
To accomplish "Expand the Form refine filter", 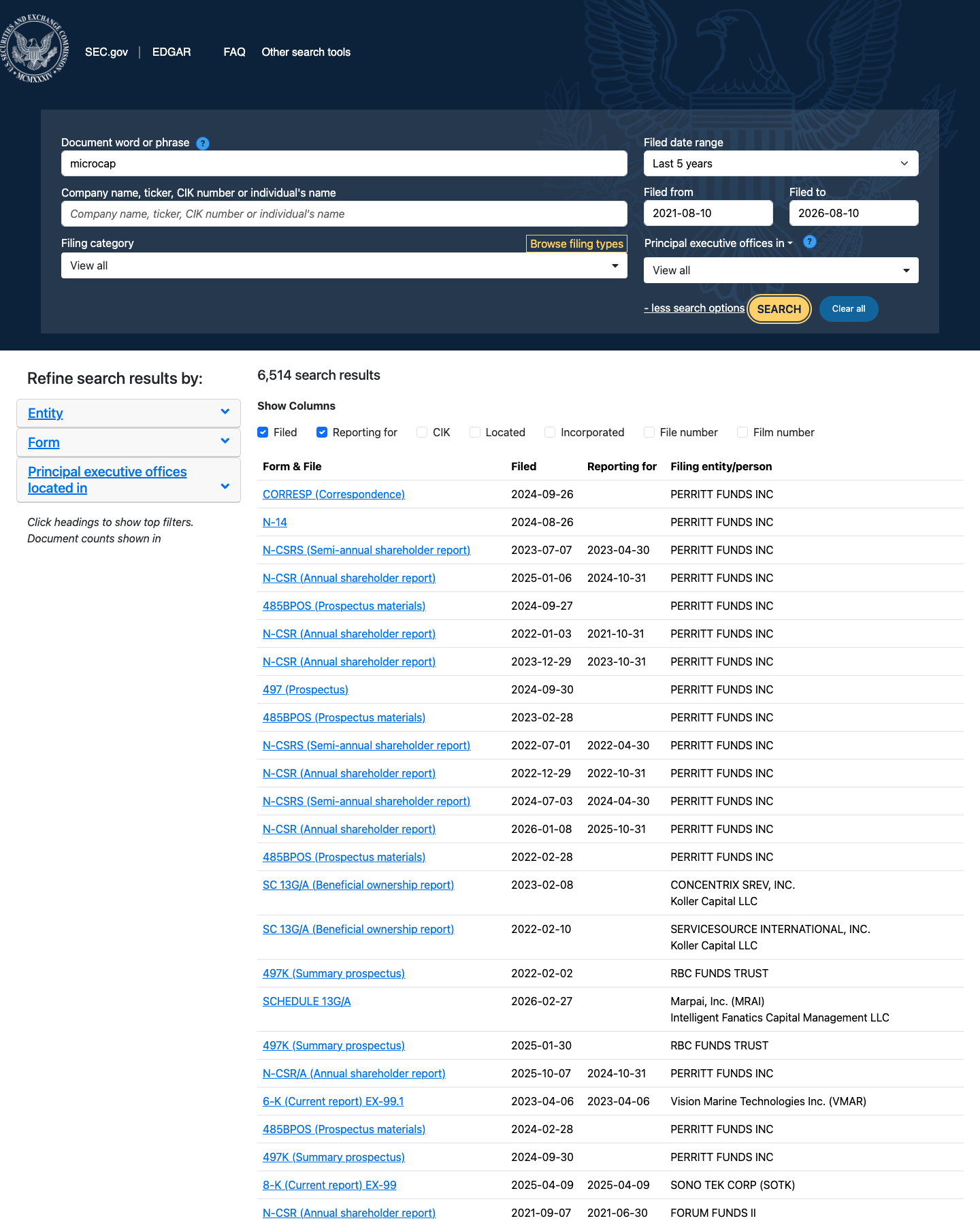I will [129, 442].
